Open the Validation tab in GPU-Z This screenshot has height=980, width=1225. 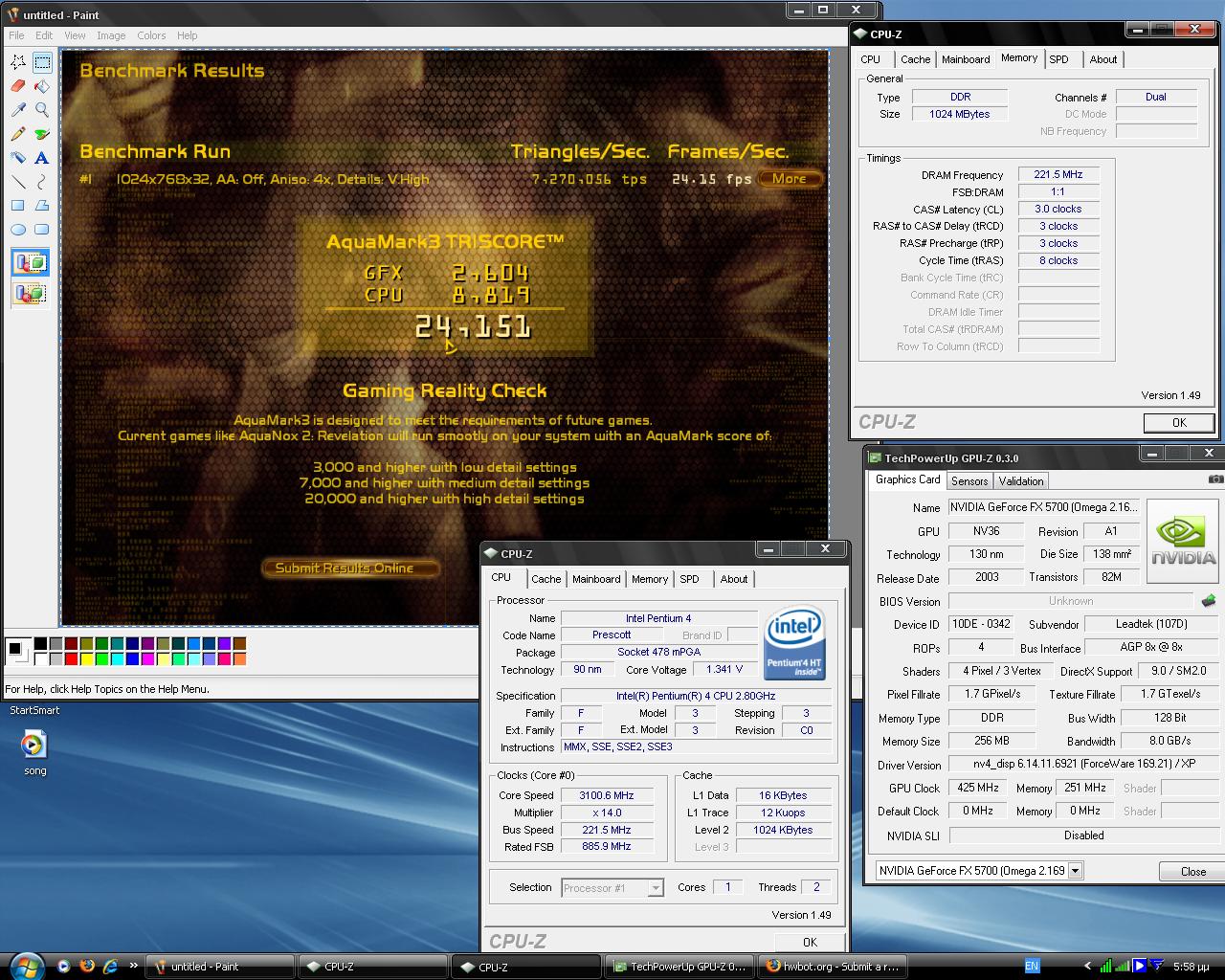click(x=1021, y=481)
